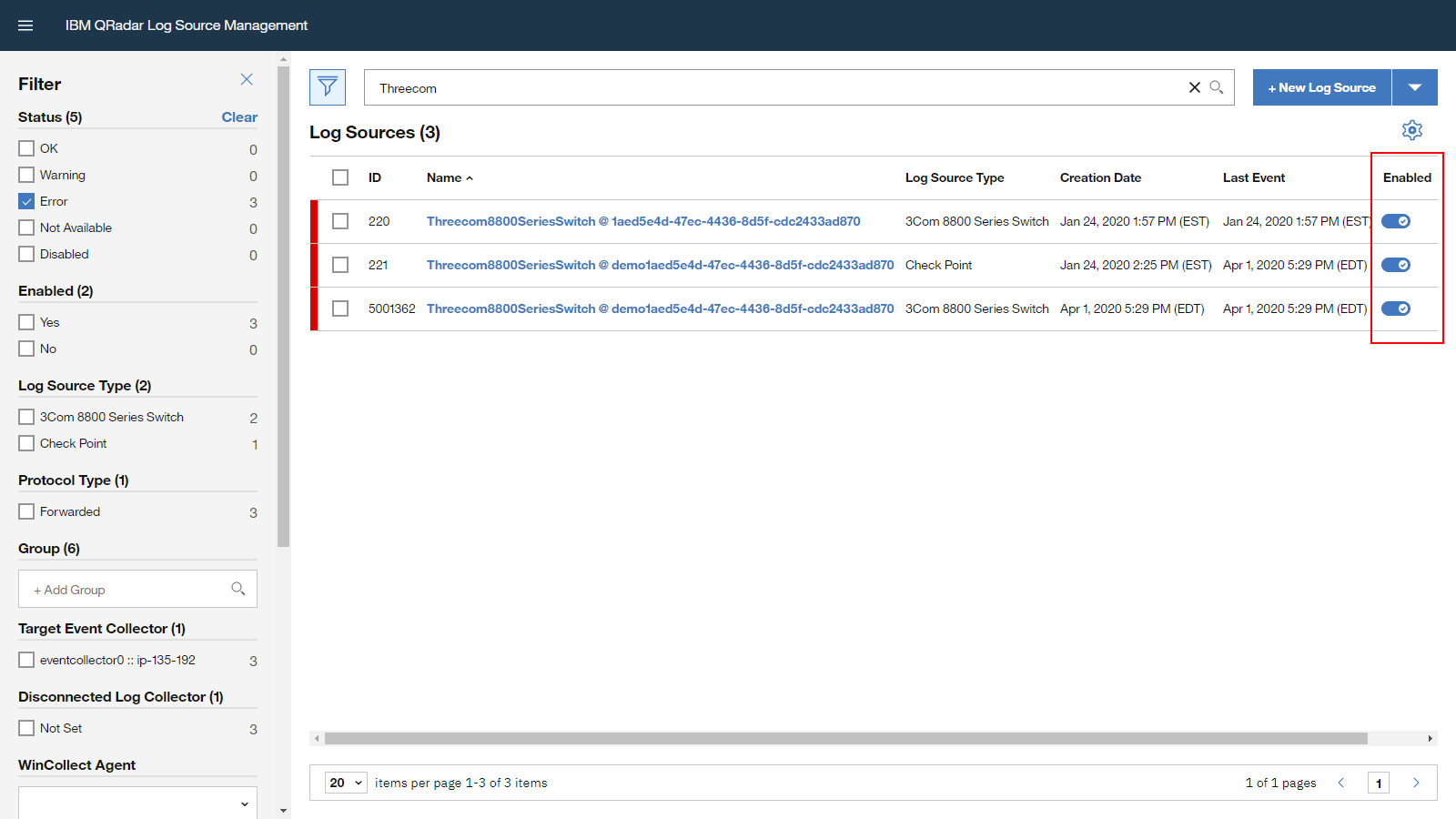Go to the next page arrow
1456x819 pixels.
coord(1416,783)
